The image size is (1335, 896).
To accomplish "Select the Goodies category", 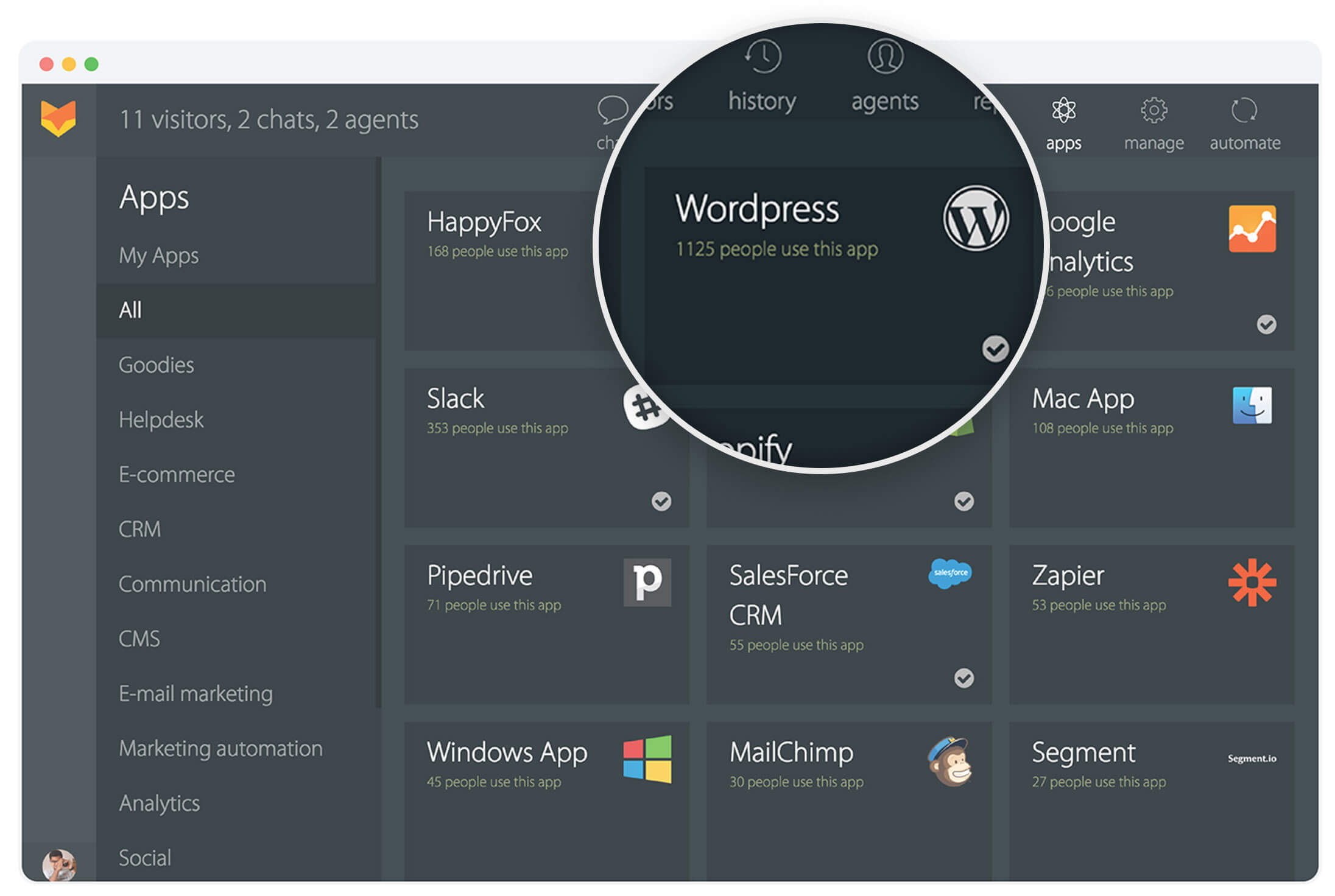I will click(x=156, y=365).
